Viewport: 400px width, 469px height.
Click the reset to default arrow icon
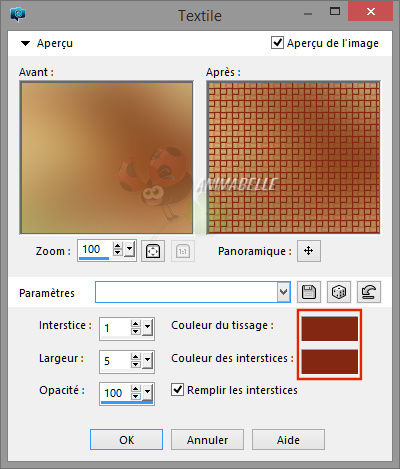click(369, 292)
